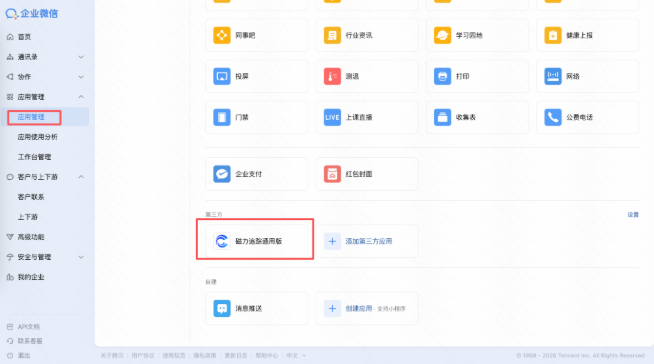Open the 打印 printer icon
Screen dimensions: 654x364
click(442, 76)
